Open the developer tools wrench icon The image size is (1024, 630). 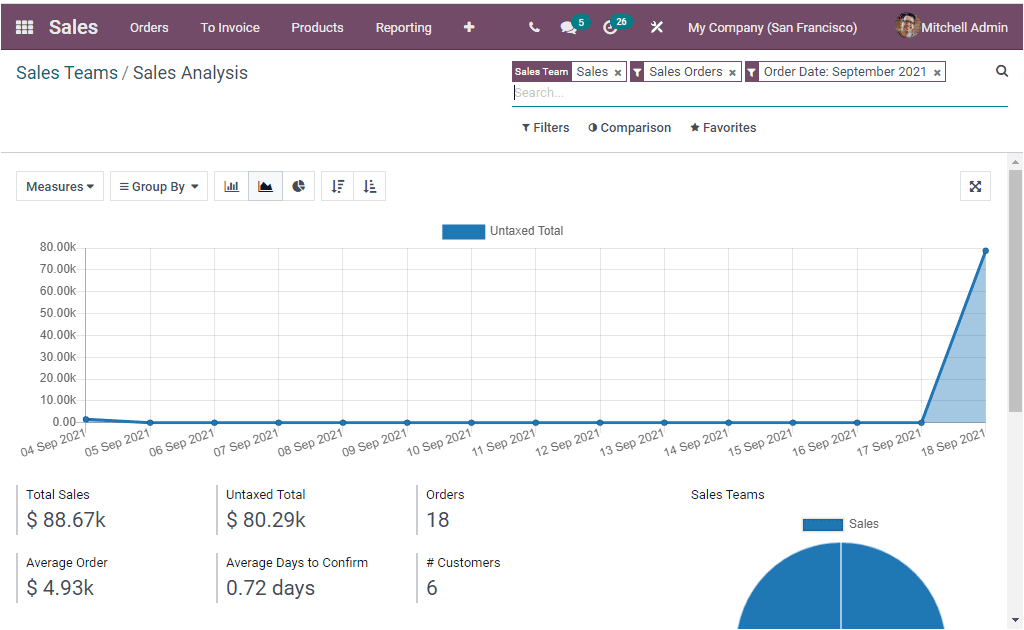(x=656, y=28)
